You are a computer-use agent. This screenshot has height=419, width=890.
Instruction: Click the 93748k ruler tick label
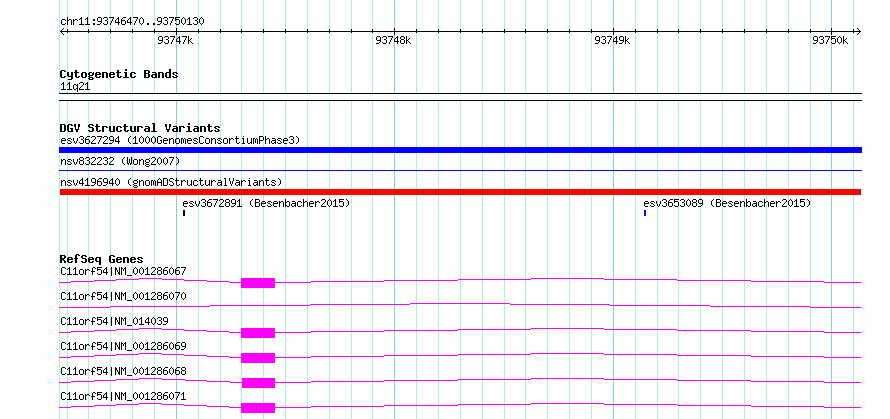click(x=393, y=40)
